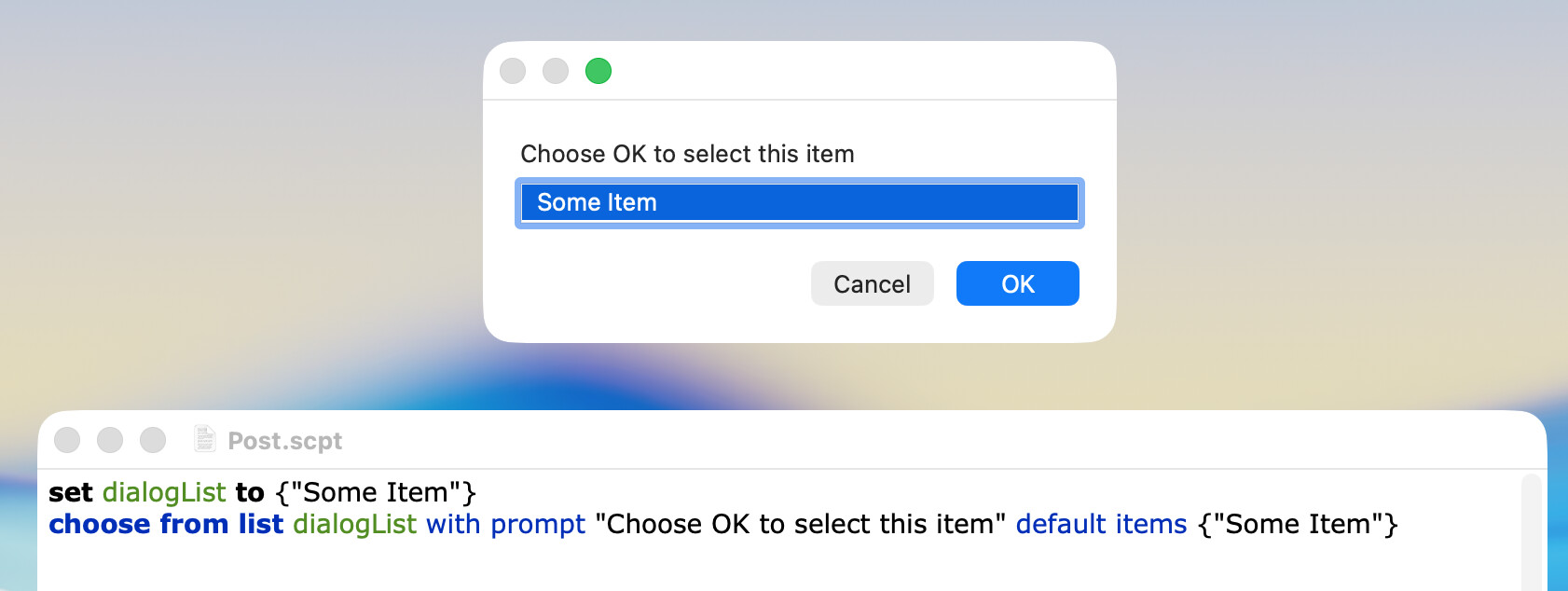Click the green dialogList variable on line one

[x=164, y=492]
